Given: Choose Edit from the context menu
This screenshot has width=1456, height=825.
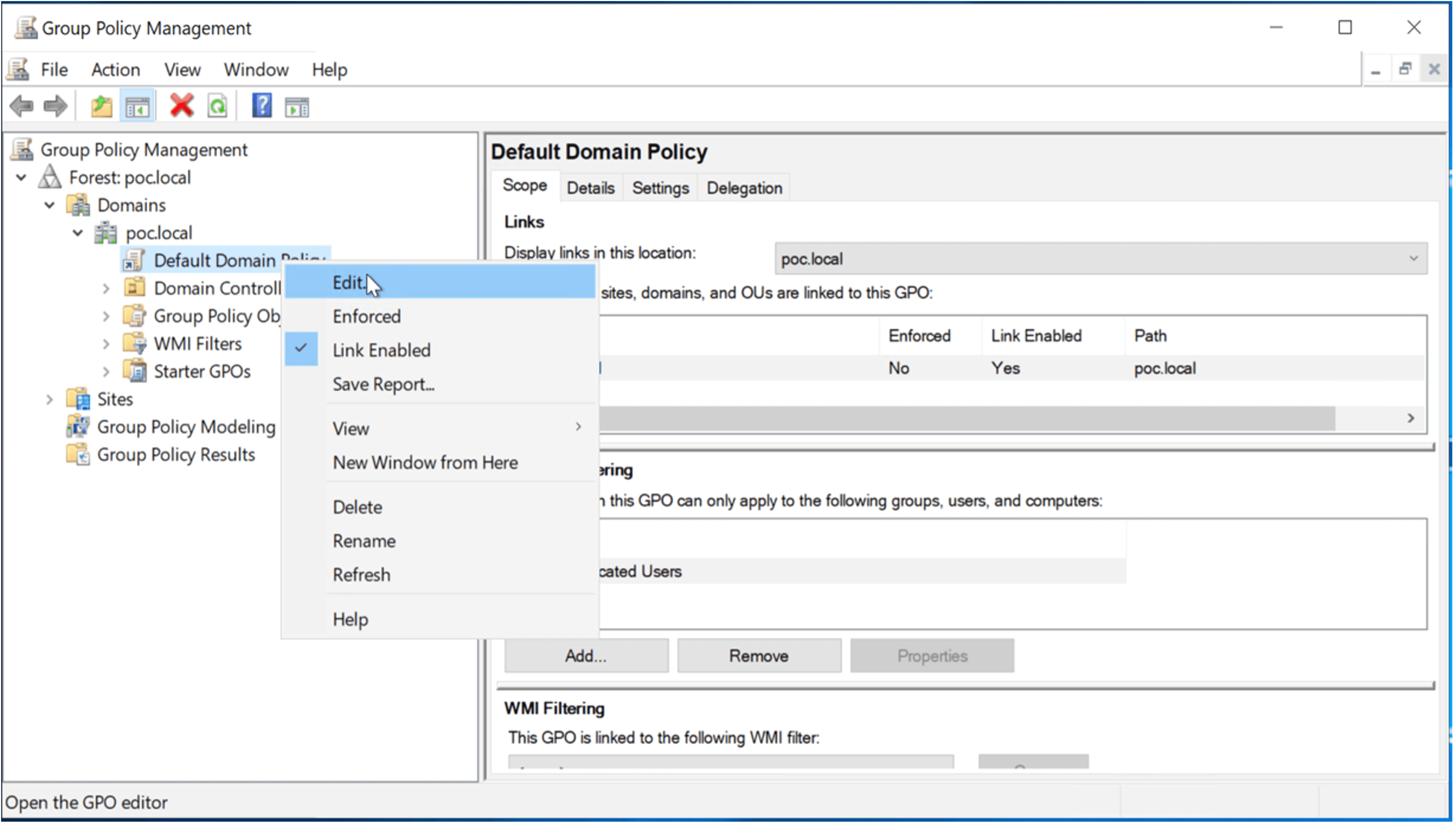Looking at the screenshot, I should (x=440, y=282).
